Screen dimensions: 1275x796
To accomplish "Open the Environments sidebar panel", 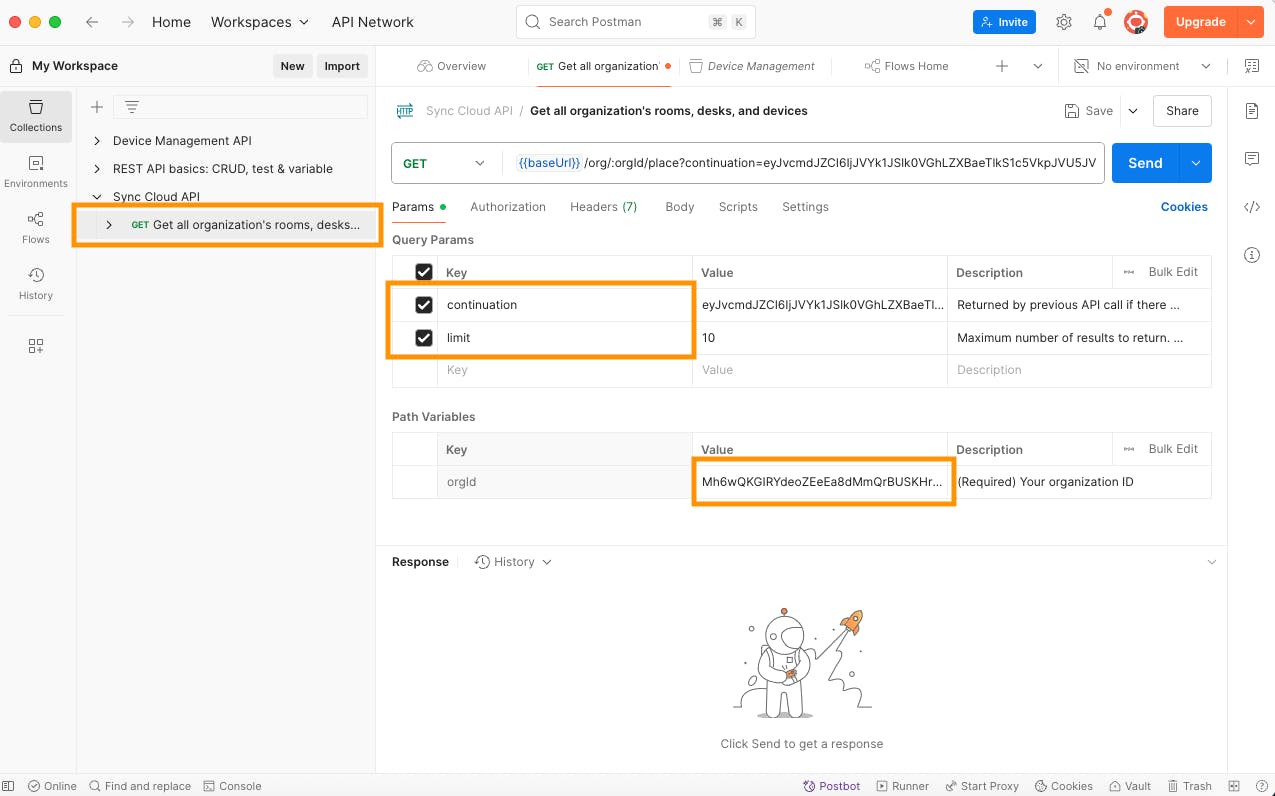I will click(x=36, y=172).
